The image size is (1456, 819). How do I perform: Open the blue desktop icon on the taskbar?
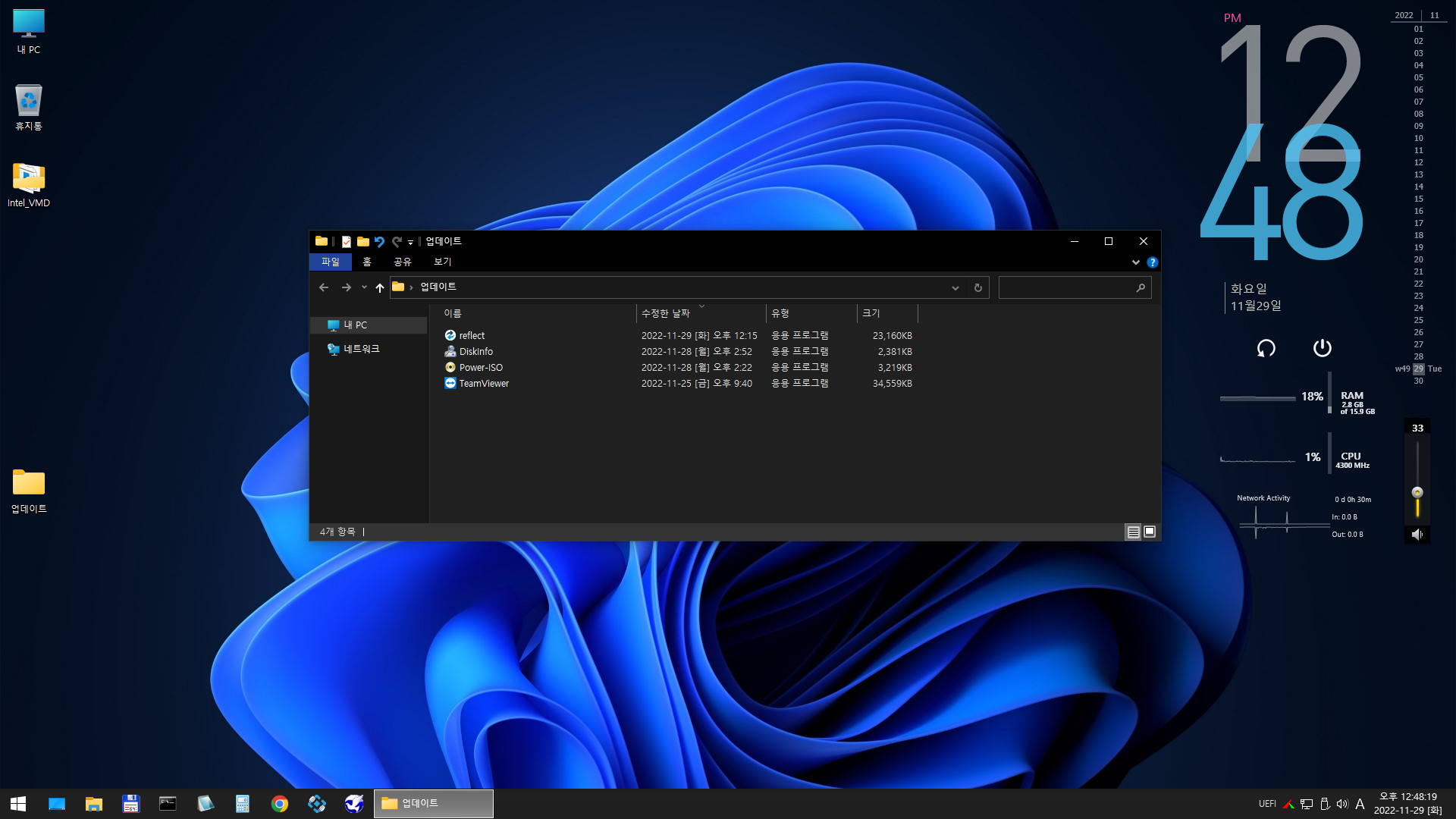coord(57,804)
